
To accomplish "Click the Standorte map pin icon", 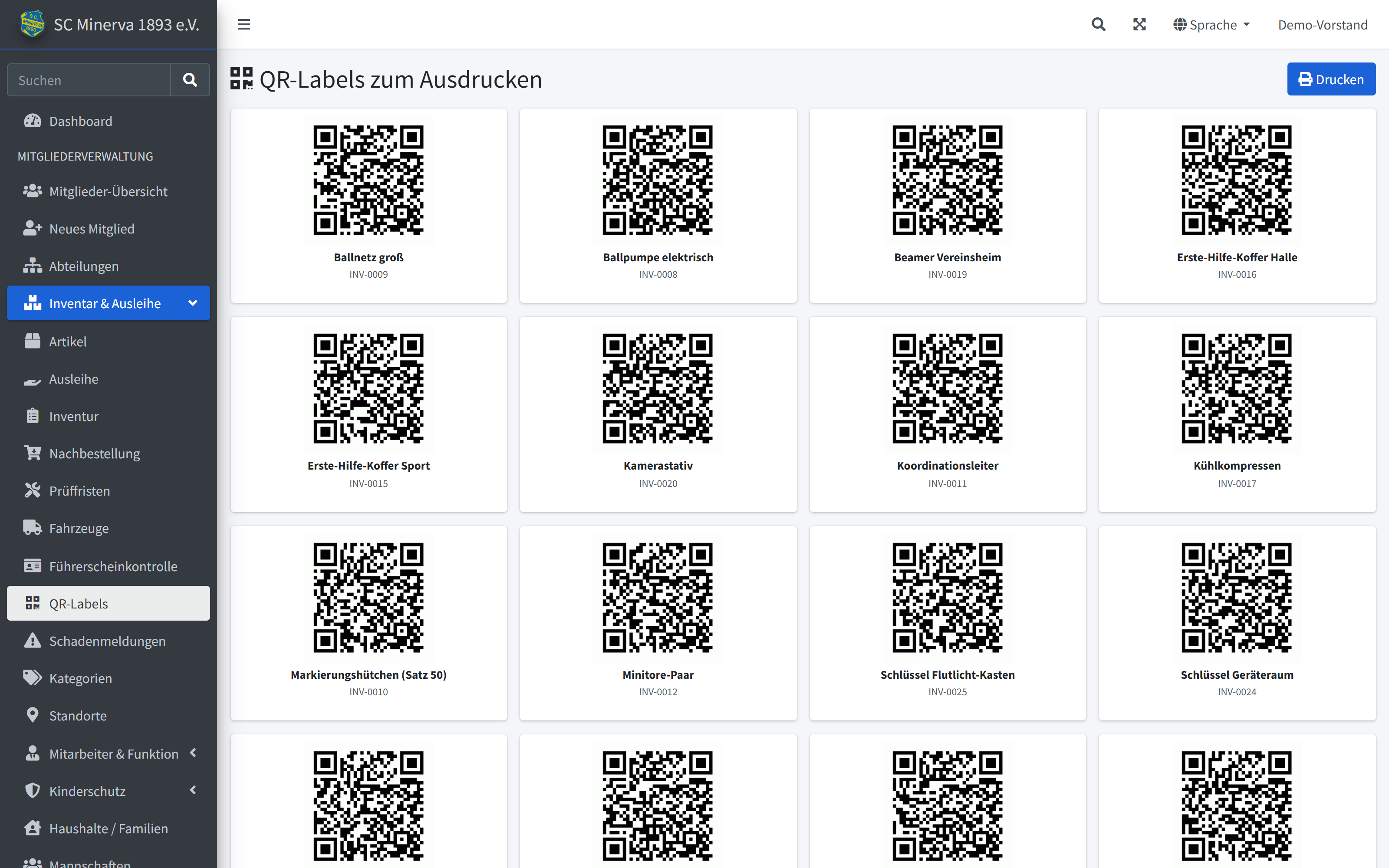I will (x=33, y=715).
